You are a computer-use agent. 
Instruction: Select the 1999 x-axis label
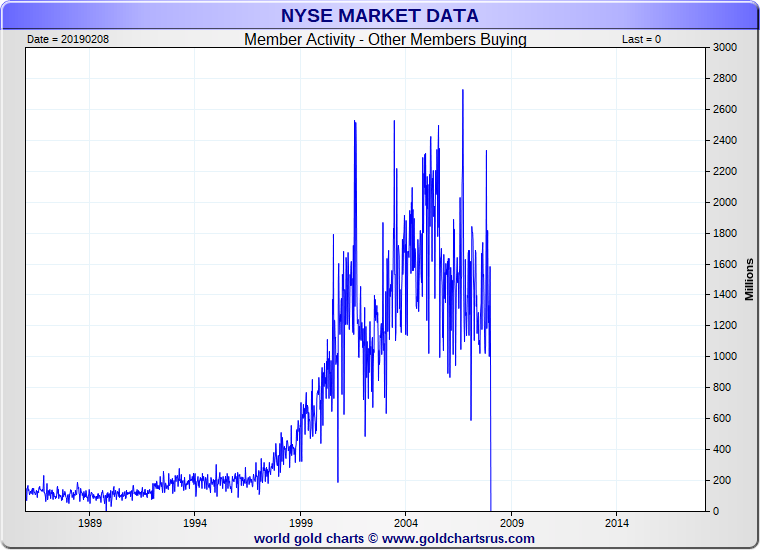[x=301, y=523]
